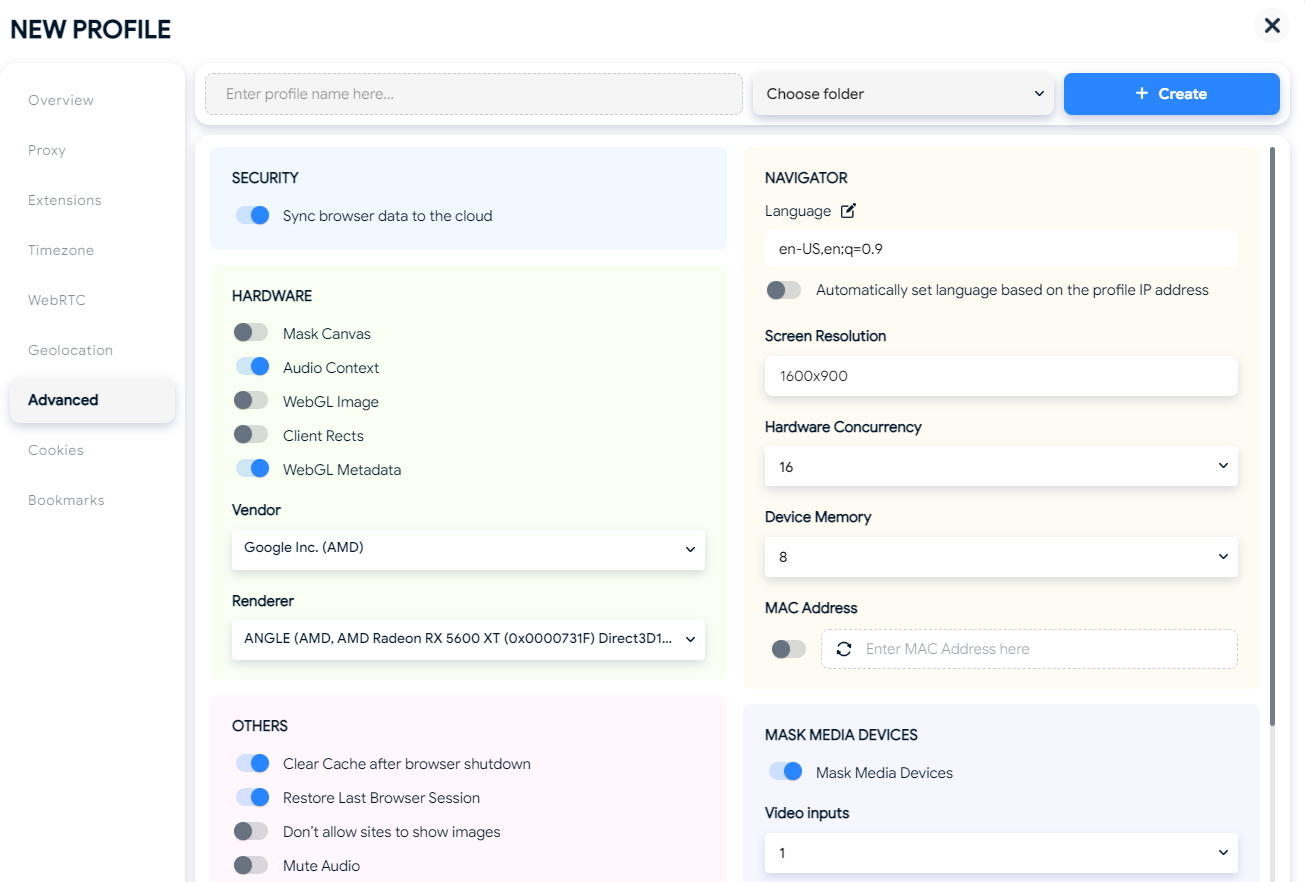Turn on WebGL Image masking
Screen dimensions: 1305x882
[252, 402]
